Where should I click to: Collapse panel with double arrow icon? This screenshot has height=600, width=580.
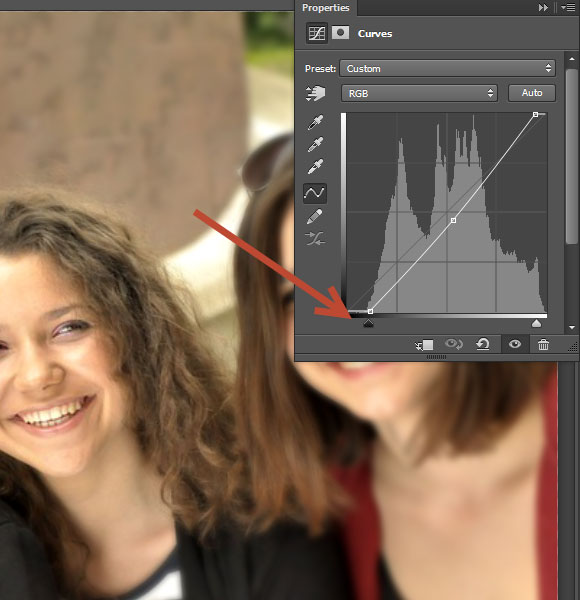pyautogui.click(x=543, y=8)
